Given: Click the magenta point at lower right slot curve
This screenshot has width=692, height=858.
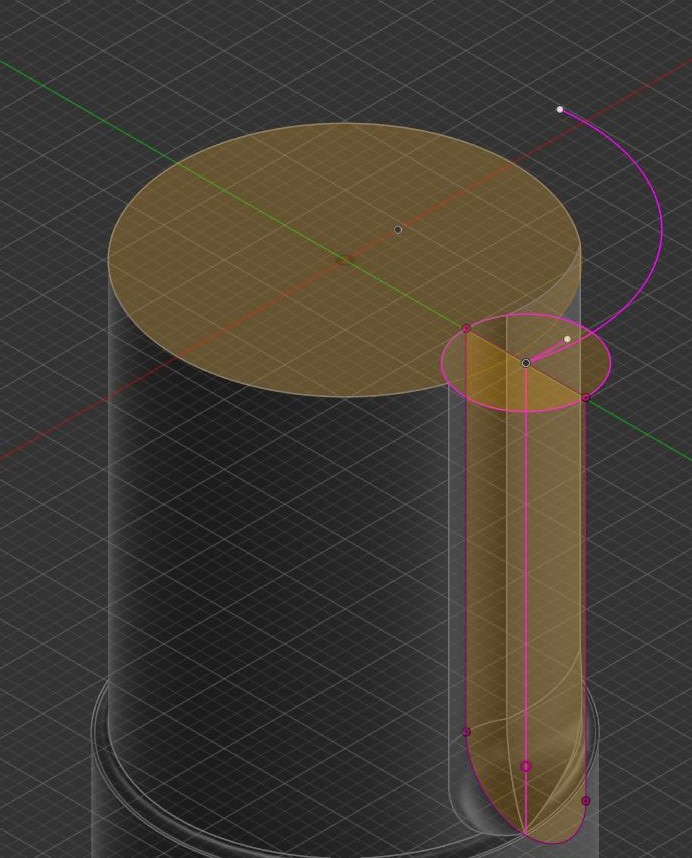Looking at the screenshot, I should 585,801.
